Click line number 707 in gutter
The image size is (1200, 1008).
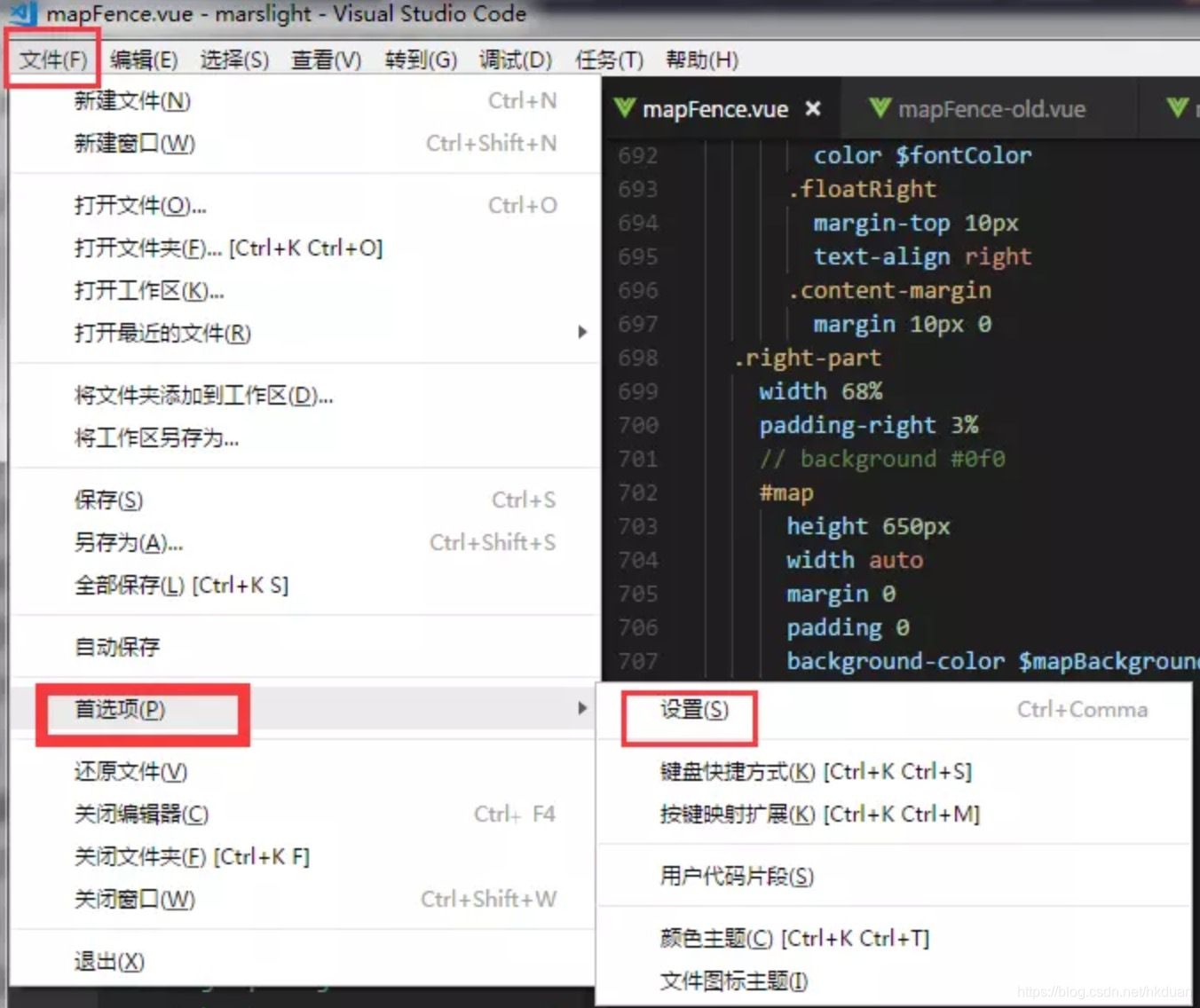tap(638, 661)
